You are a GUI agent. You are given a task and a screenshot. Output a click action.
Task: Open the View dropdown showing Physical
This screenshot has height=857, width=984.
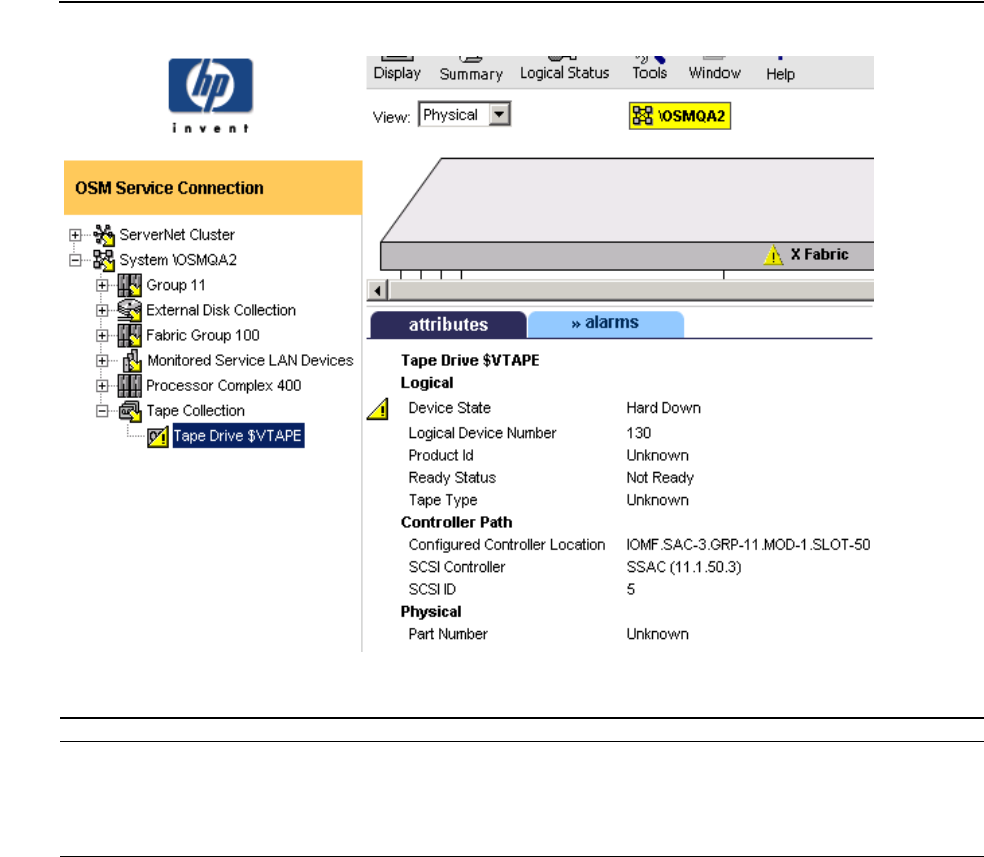502,115
